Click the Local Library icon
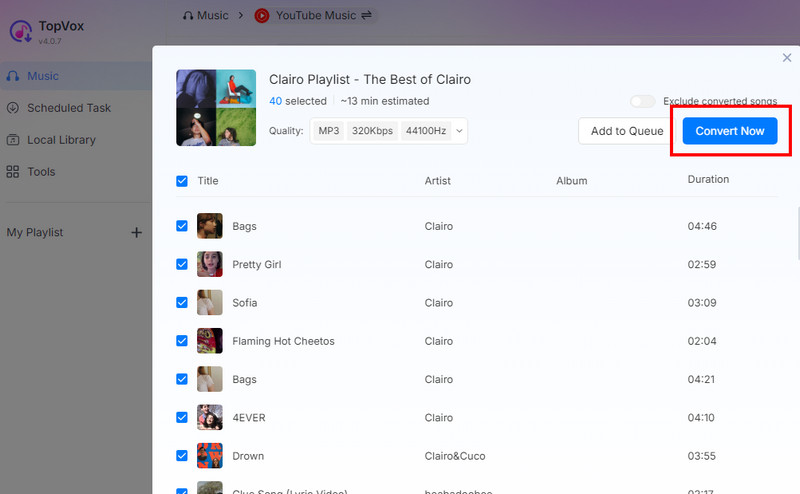This screenshot has height=494, width=800. (x=13, y=140)
